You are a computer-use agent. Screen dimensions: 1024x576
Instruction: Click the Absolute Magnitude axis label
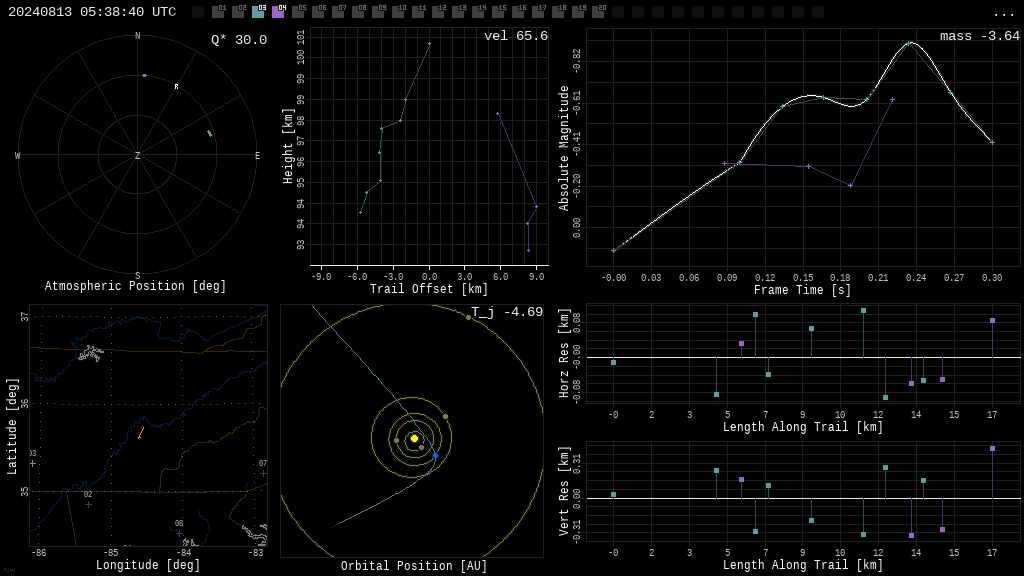(x=564, y=148)
